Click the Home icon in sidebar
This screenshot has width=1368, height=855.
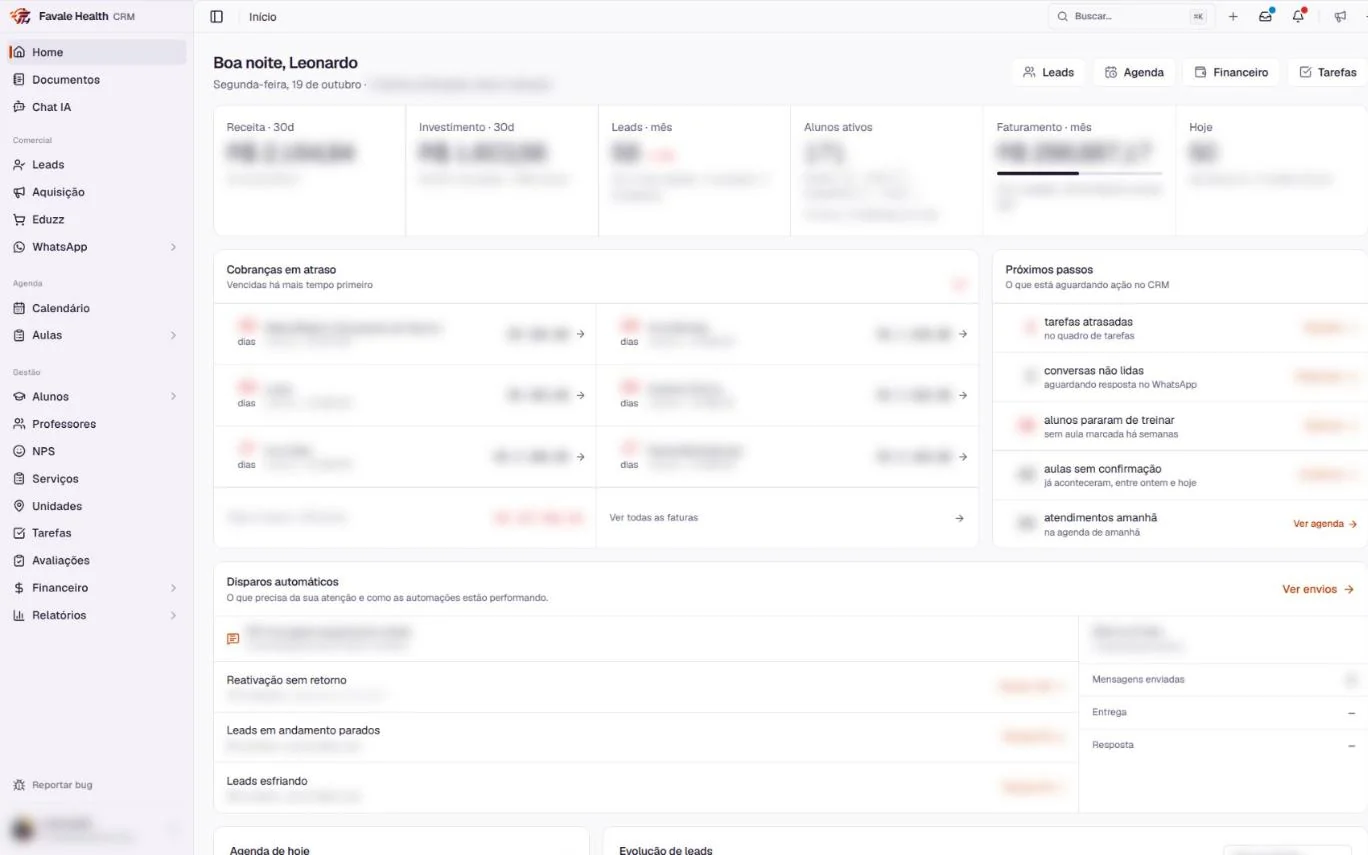pos(19,52)
